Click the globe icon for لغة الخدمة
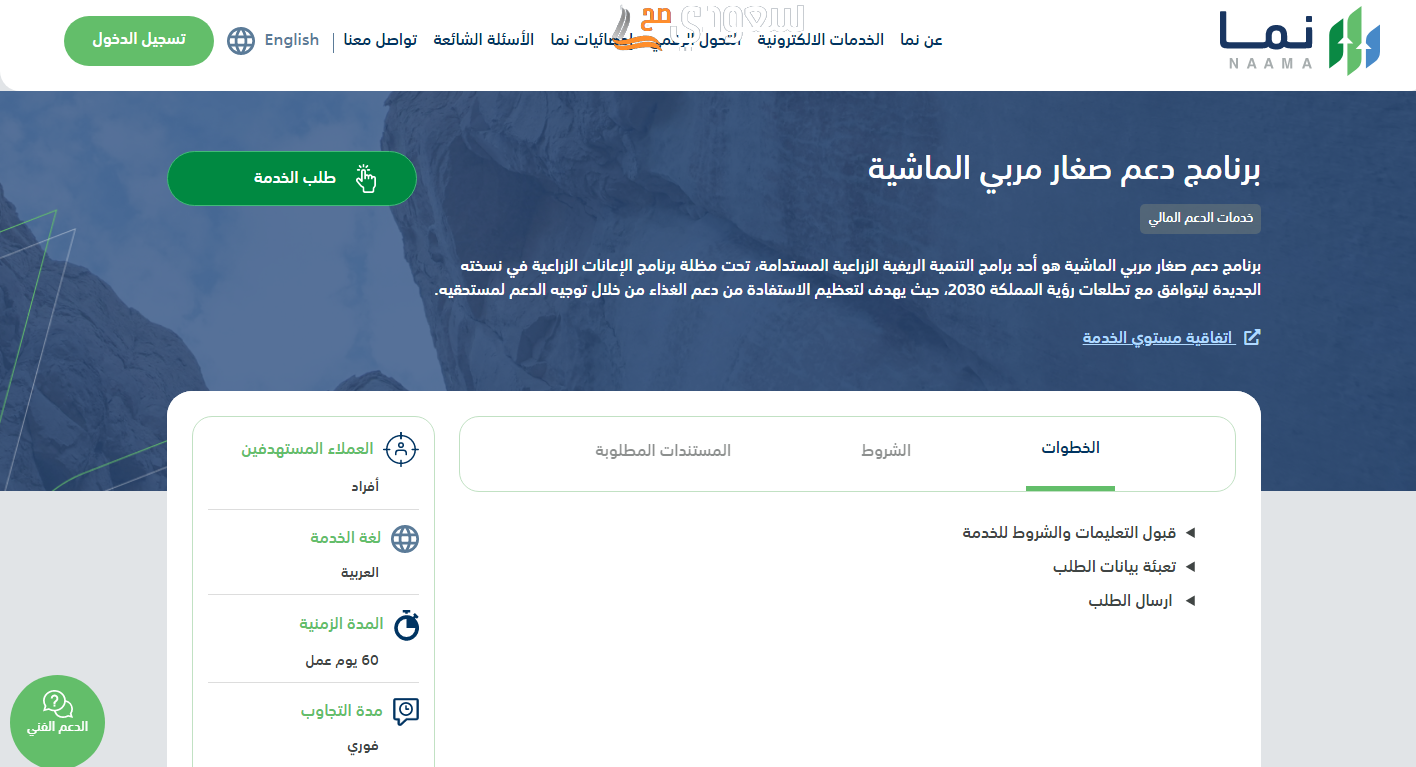This screenshot has width=1416, height=767. [x=405, y=539]
